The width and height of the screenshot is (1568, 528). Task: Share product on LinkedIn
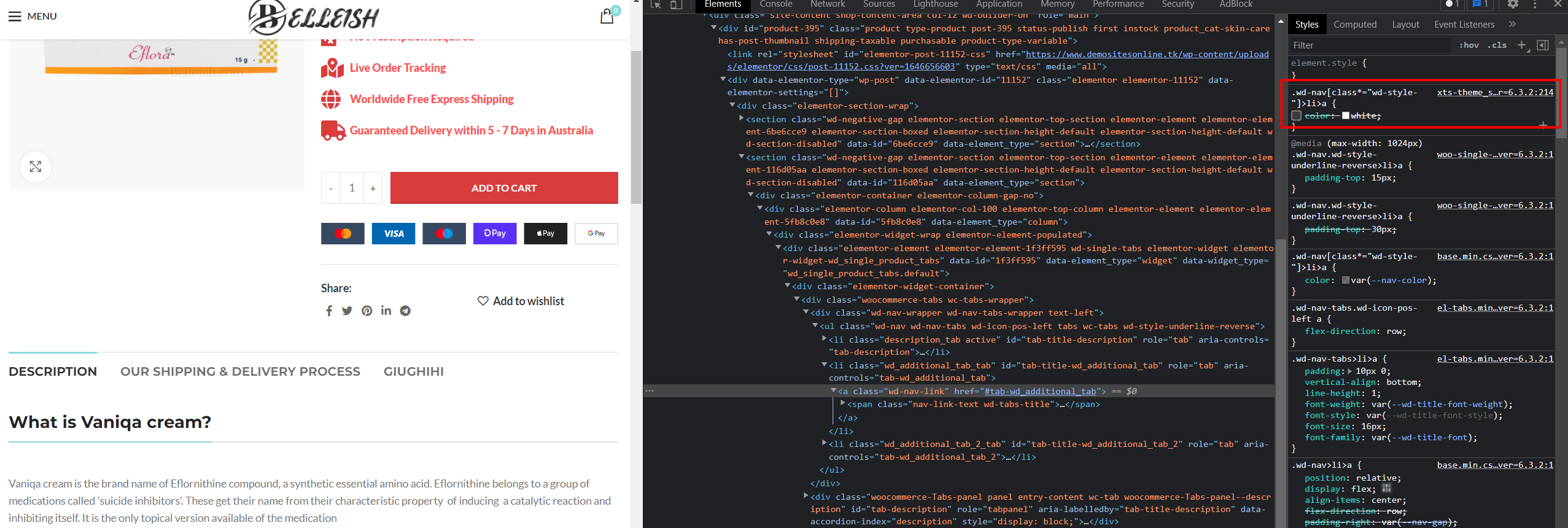coord(386,311)
